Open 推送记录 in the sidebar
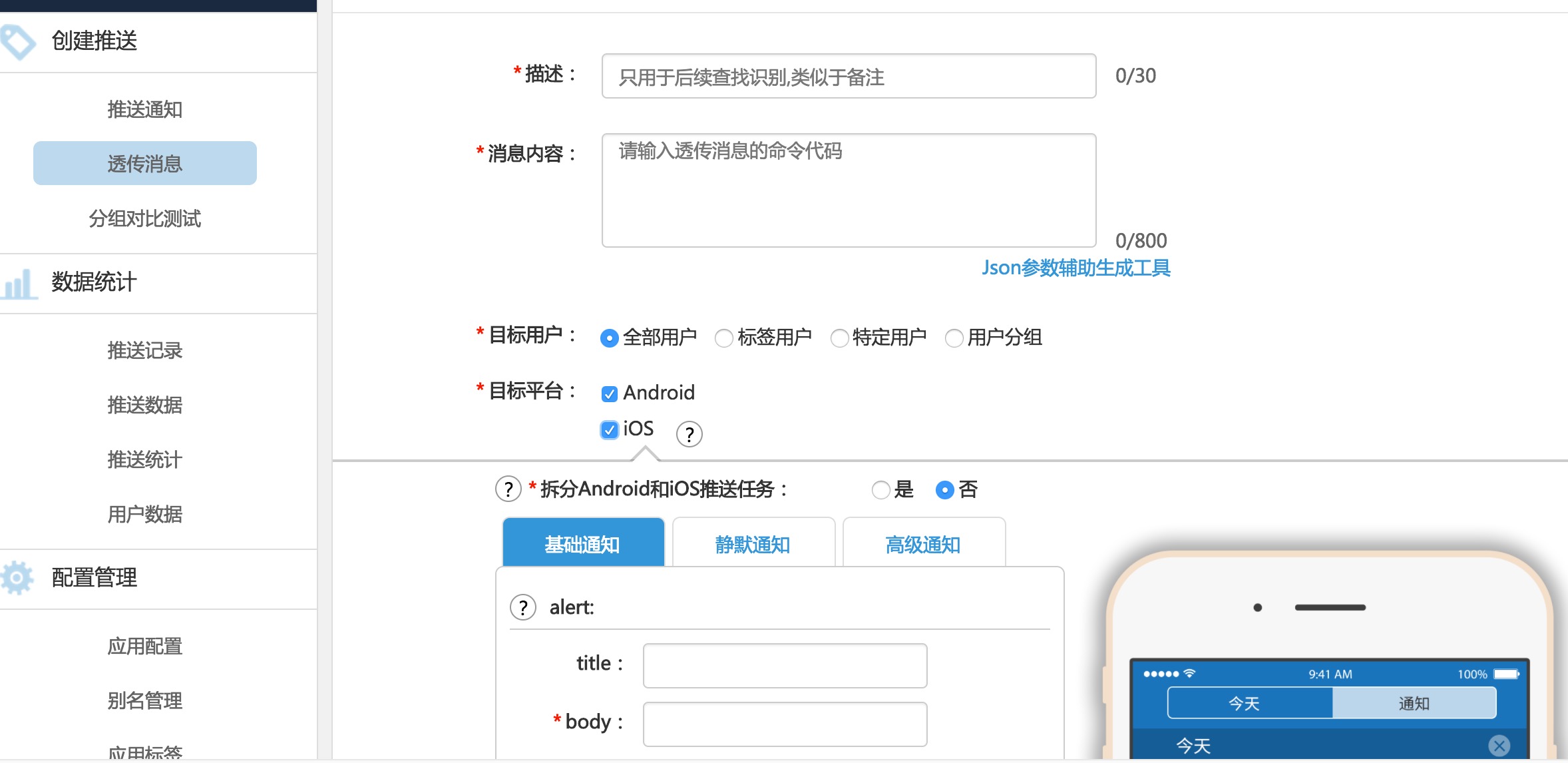 144,350
